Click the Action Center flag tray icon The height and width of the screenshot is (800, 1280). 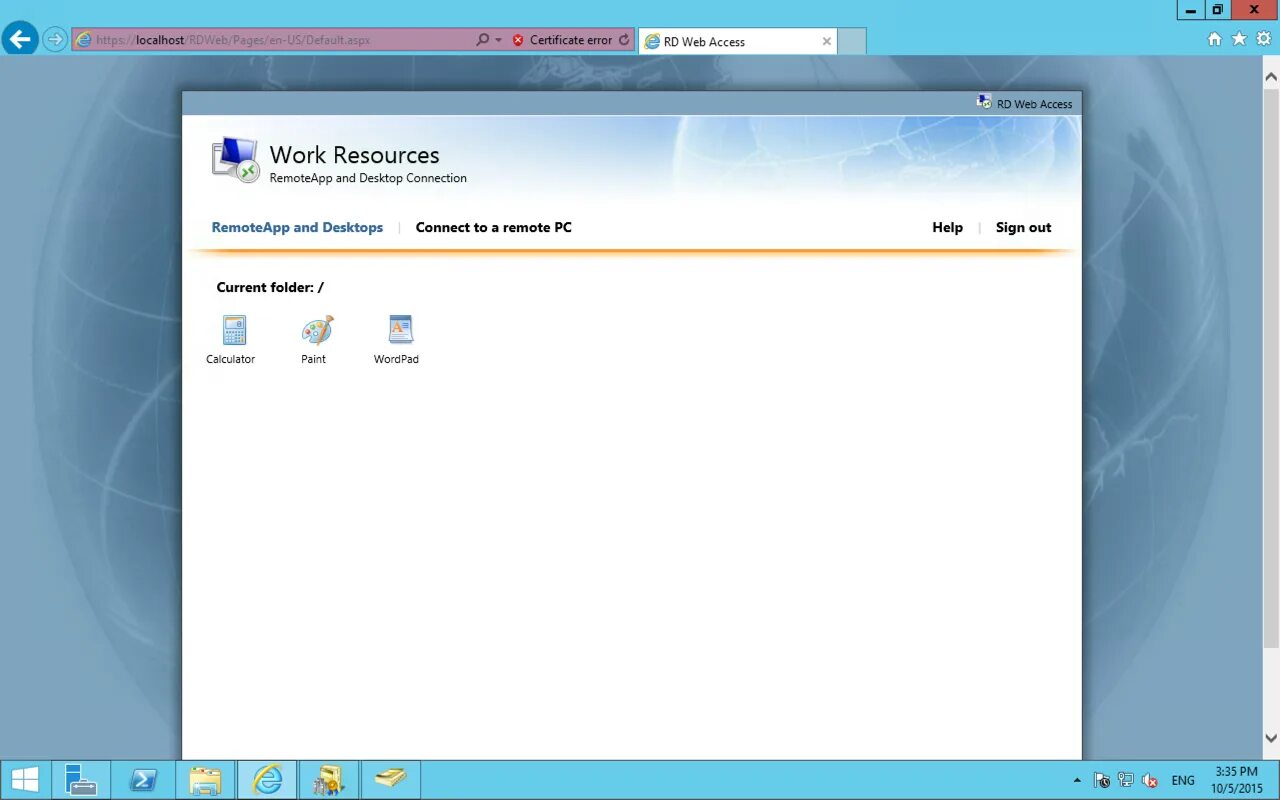pos(1102,780)
